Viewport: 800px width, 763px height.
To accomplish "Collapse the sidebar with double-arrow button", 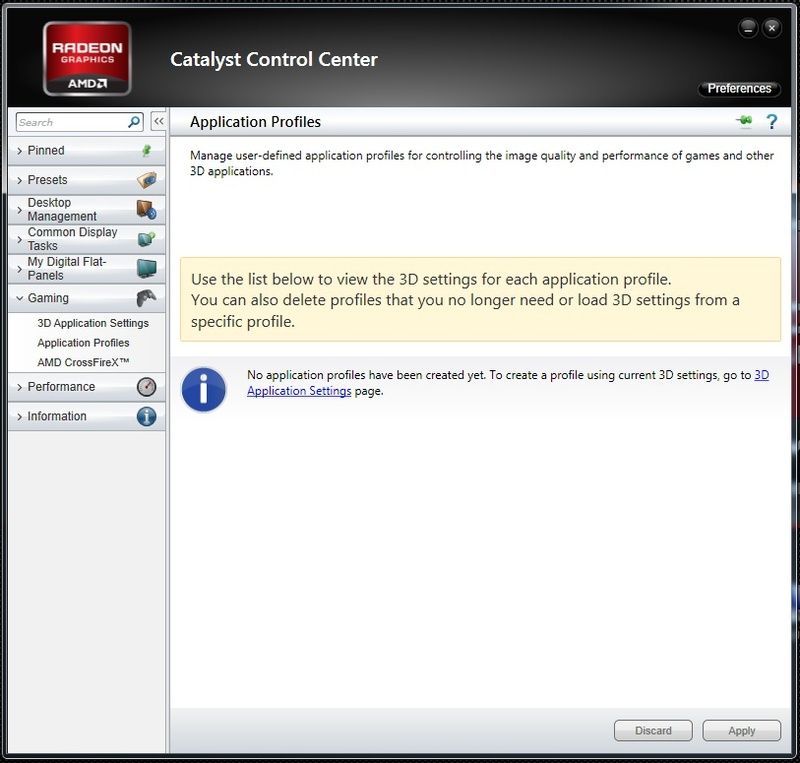I will click(159, 121).
